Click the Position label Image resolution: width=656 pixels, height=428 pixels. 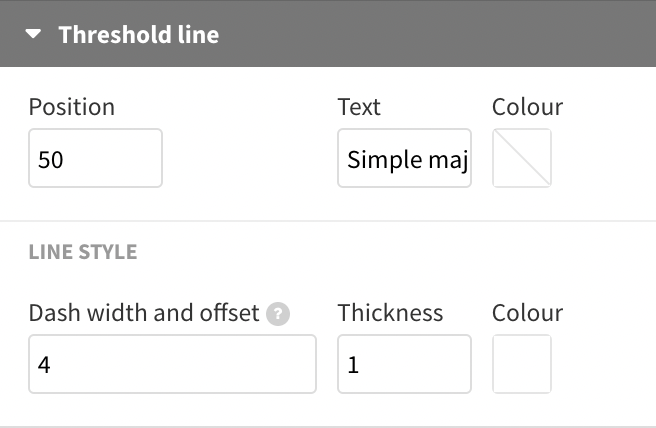72,107
